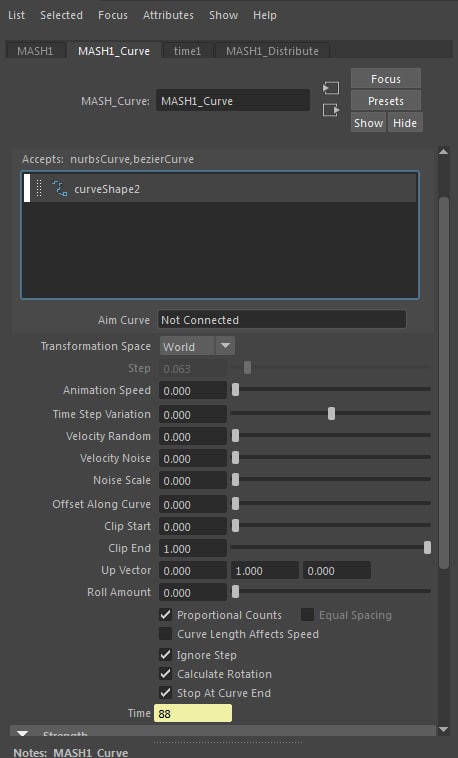Click the drag handle beside curveShape2
This screenshot has height=758, width=458.
(x=40, y=189)
